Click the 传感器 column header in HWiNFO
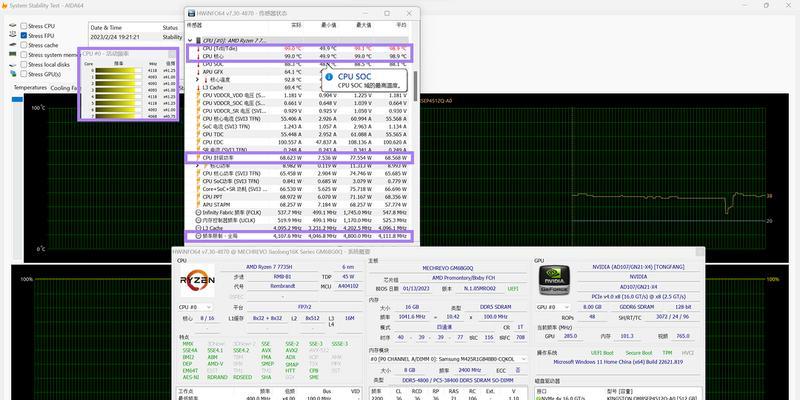The image size is (800, 400). [x=194, y=24]
